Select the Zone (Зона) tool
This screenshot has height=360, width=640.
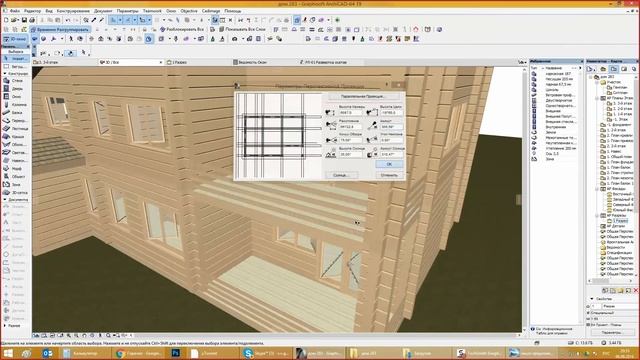[15, 184]
